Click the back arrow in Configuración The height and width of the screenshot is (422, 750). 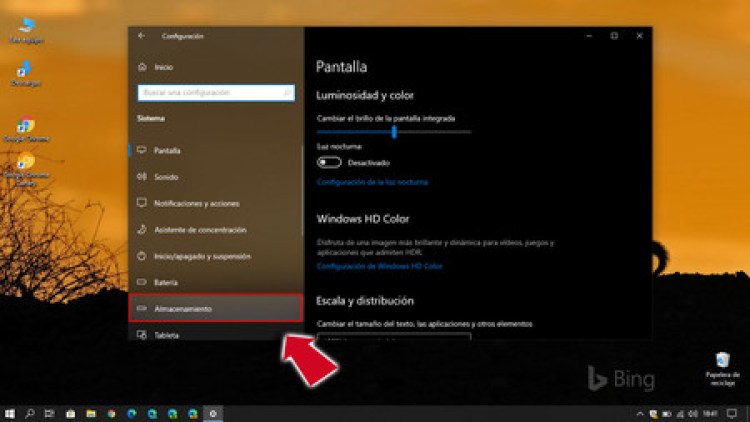coord(141,36)
